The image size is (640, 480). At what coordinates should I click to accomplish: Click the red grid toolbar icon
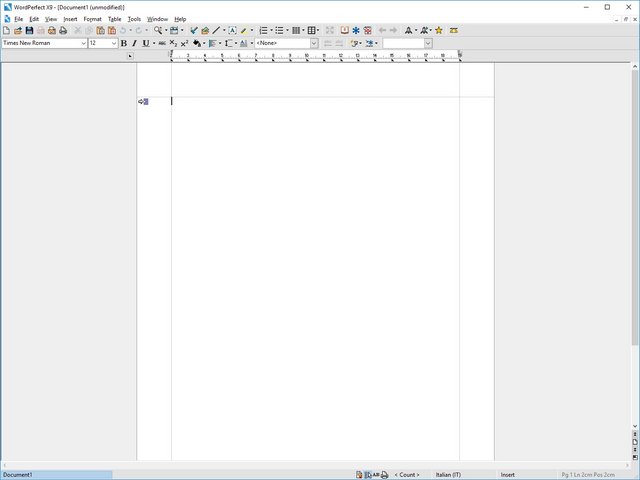coord(367,31)
